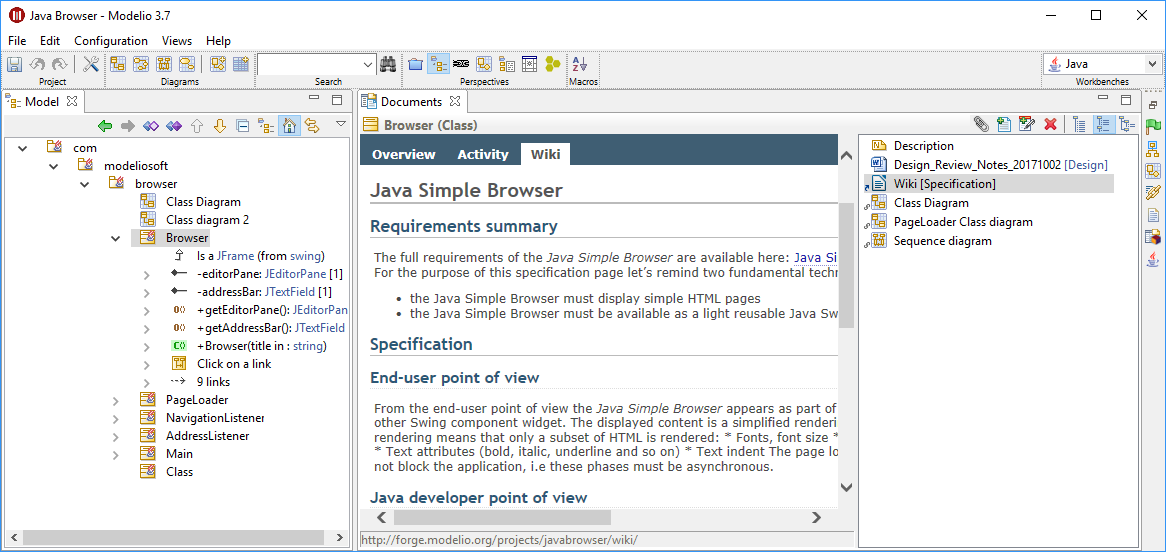
Task: Select '9 links' row in model tree
Action: pos(213,382)
